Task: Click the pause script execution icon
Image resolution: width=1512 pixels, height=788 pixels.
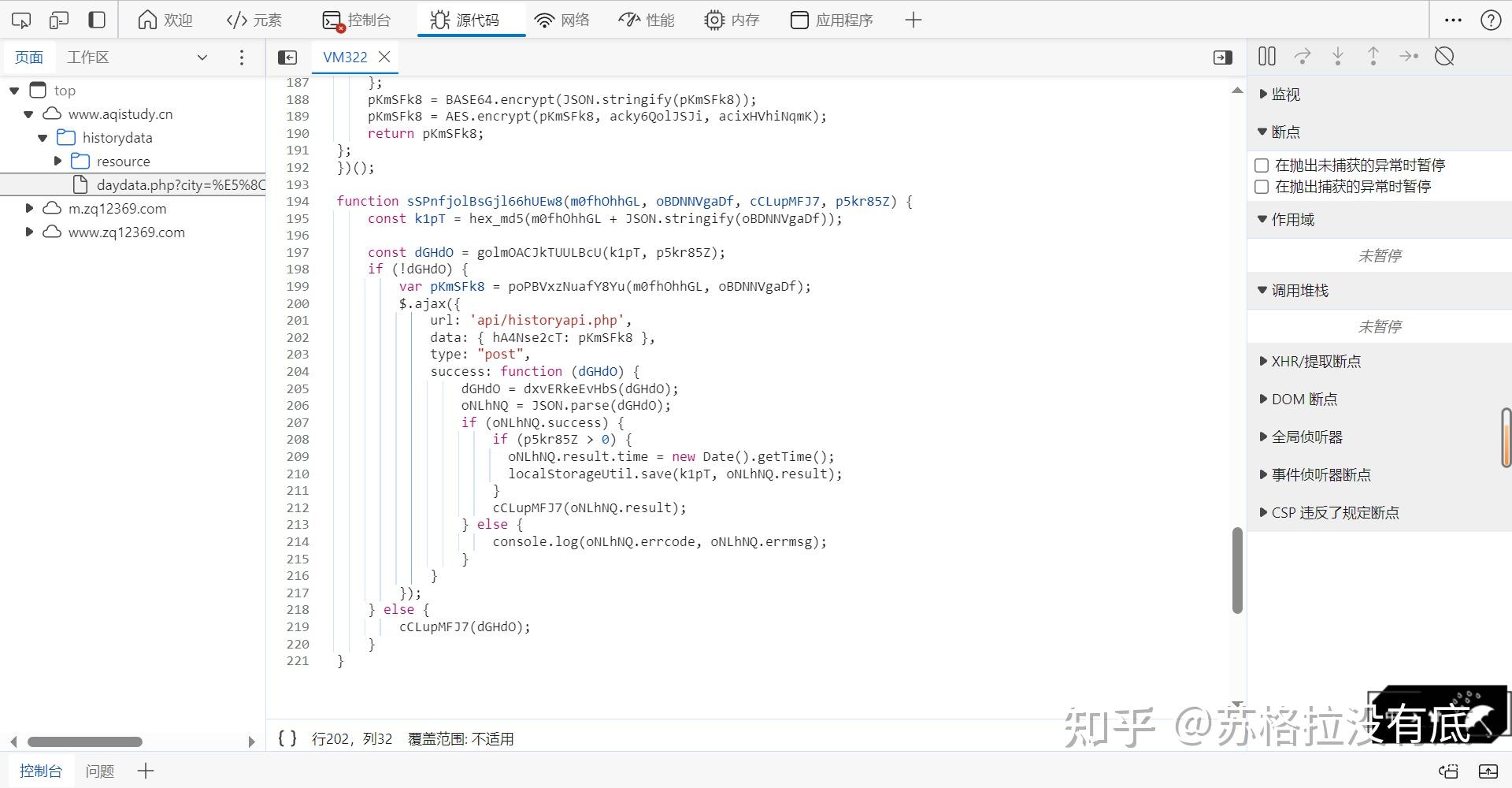Action: click(x=1266, y=56)
